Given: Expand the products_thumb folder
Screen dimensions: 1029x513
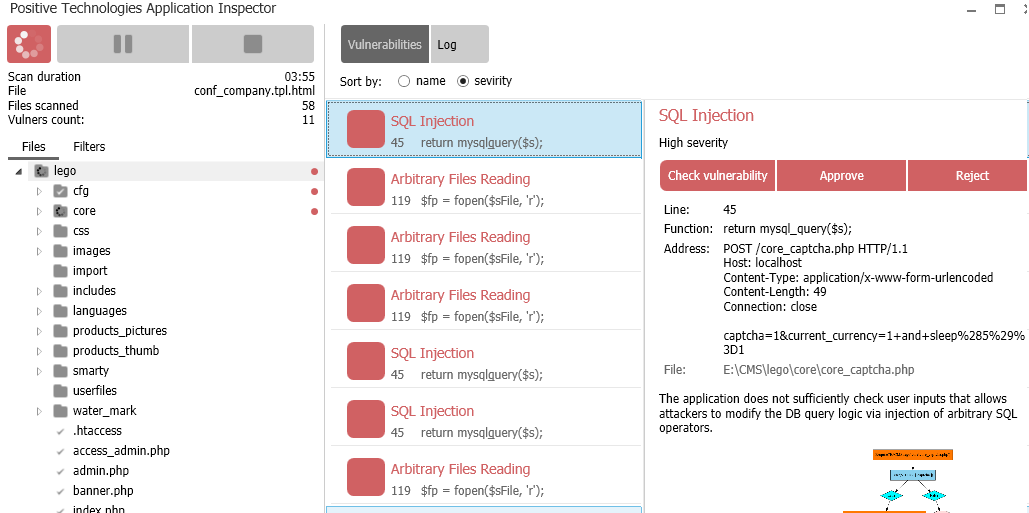Looking at the screenshot, I should [39, 352].
